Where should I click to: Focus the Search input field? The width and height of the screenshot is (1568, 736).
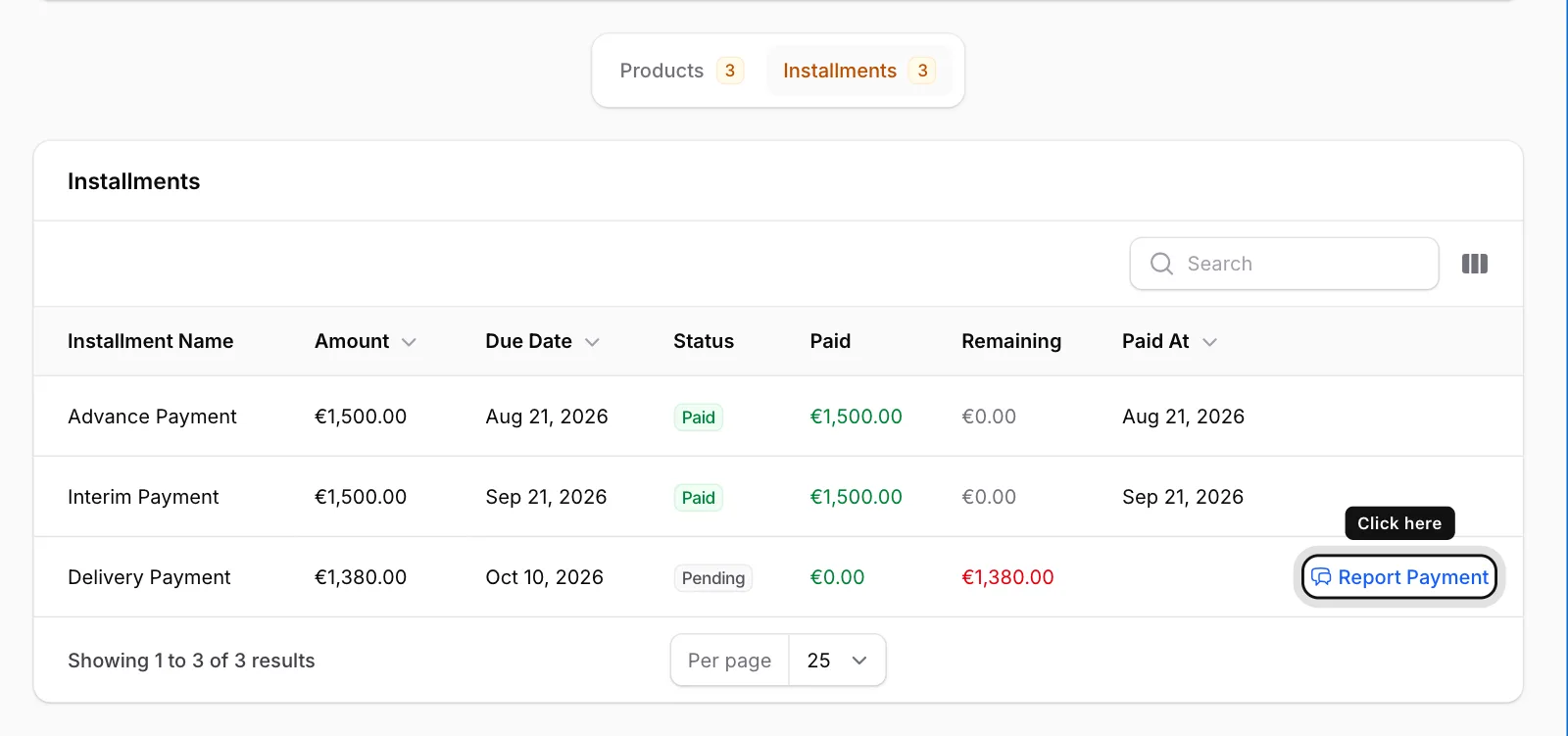pos(1284,264)
